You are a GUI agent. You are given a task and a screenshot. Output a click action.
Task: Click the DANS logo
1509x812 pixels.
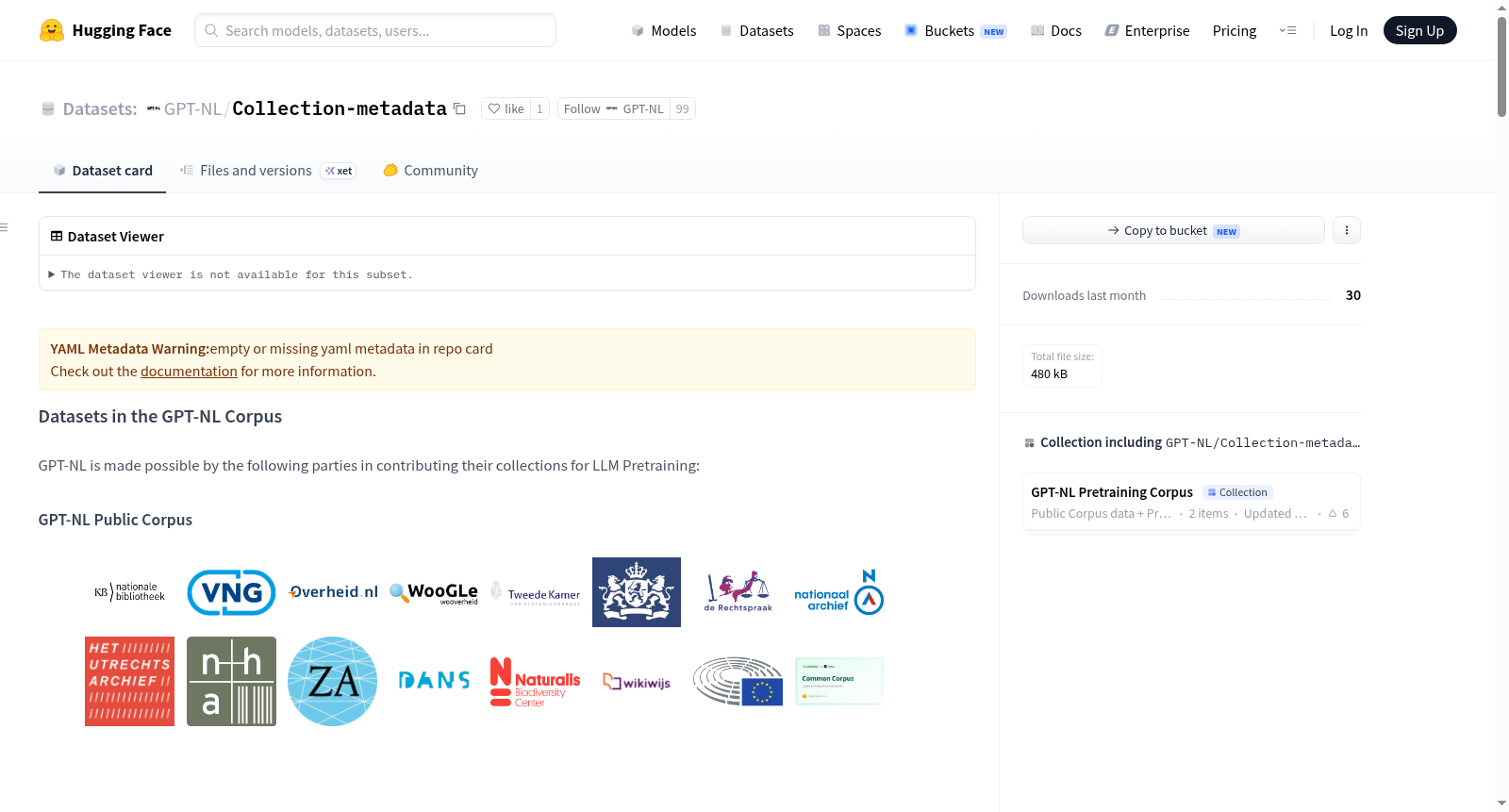[434, 681]
